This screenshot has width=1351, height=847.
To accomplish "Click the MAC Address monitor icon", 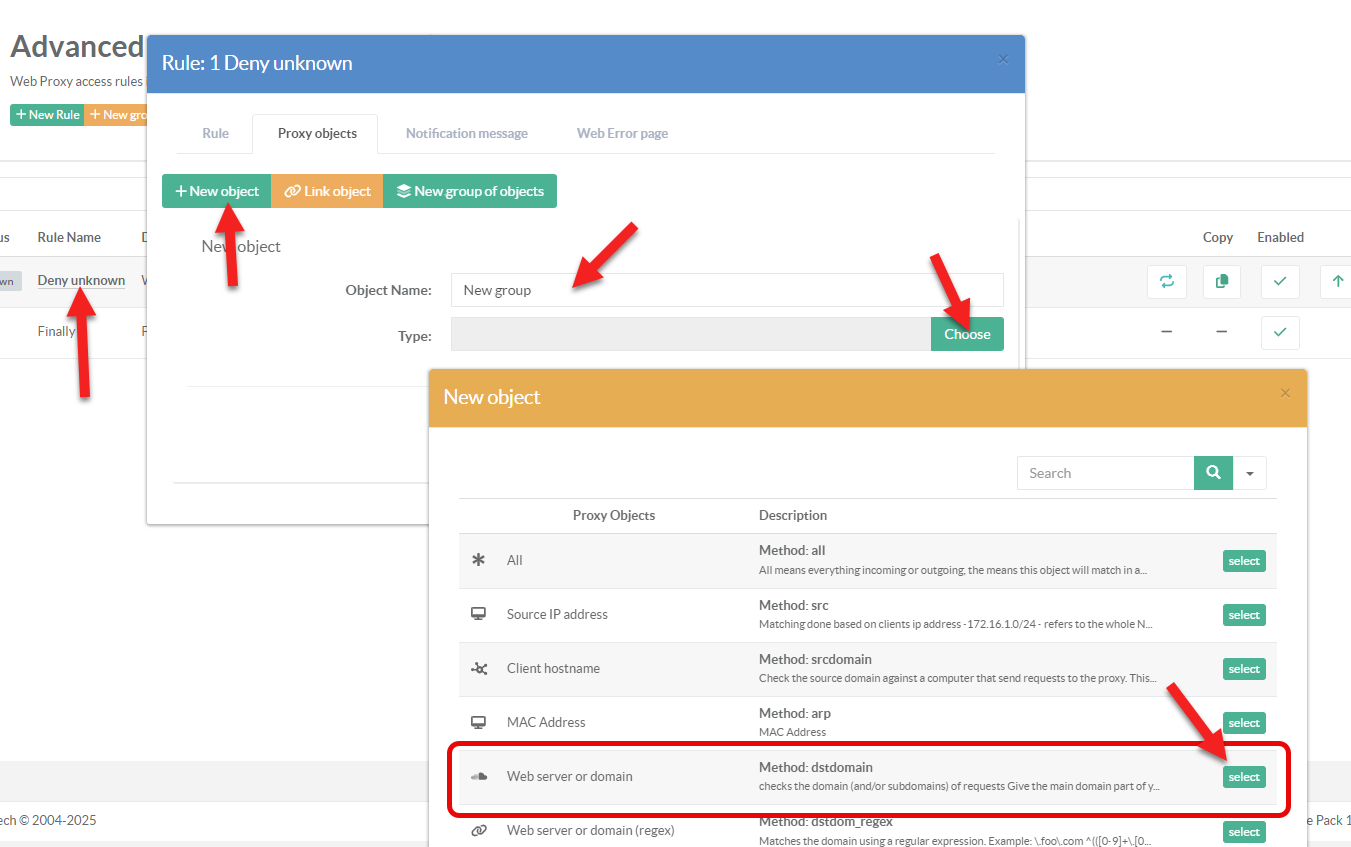I will pos(479,722).
